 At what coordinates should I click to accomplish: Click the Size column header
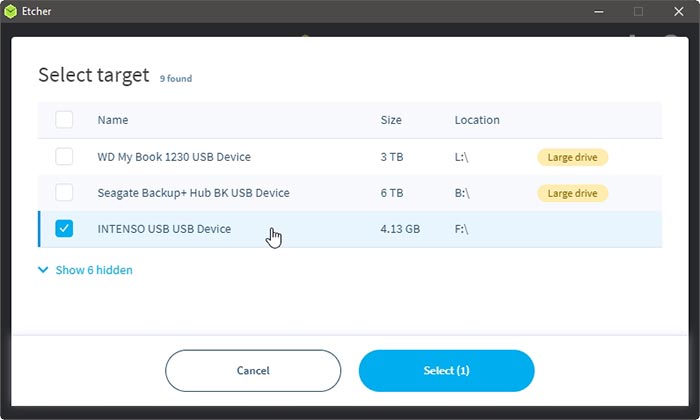tap(391, 120)
